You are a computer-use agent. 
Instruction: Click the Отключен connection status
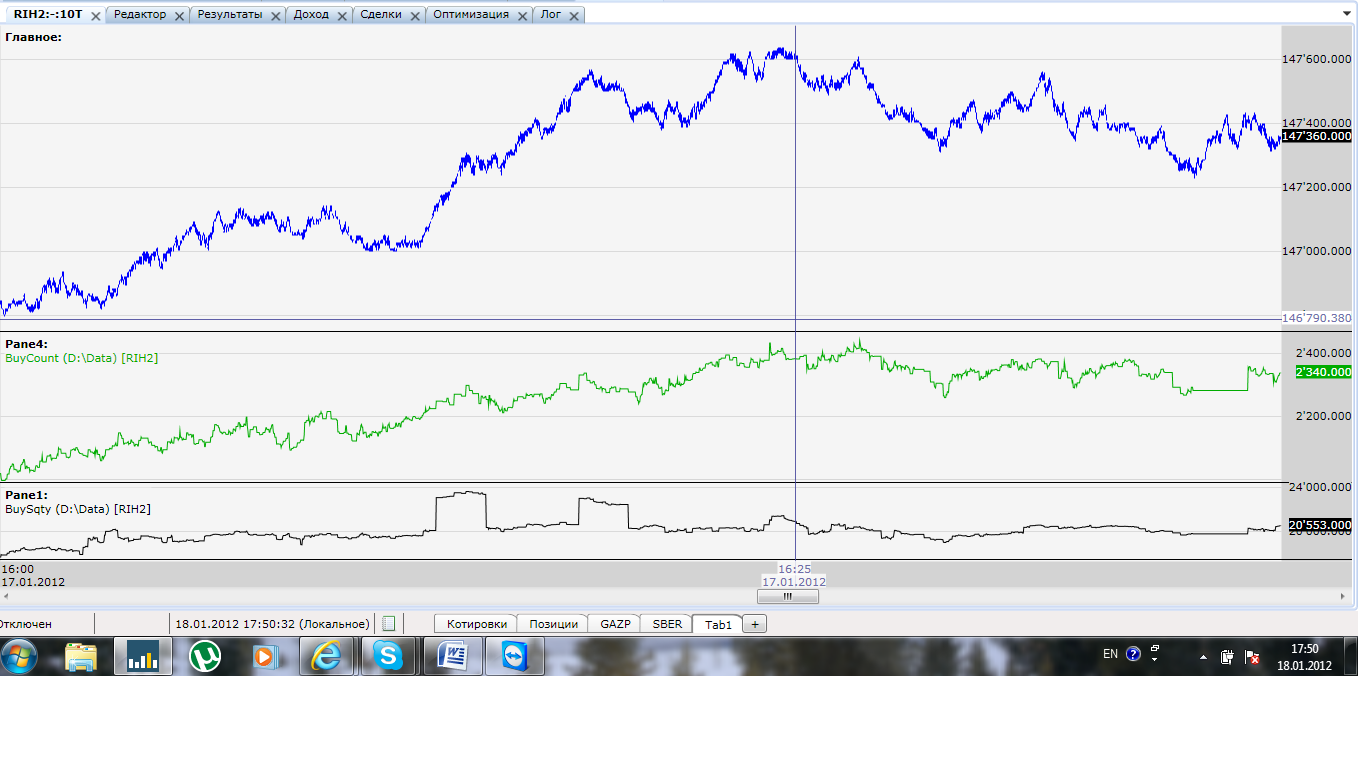(x=24, y=624)
